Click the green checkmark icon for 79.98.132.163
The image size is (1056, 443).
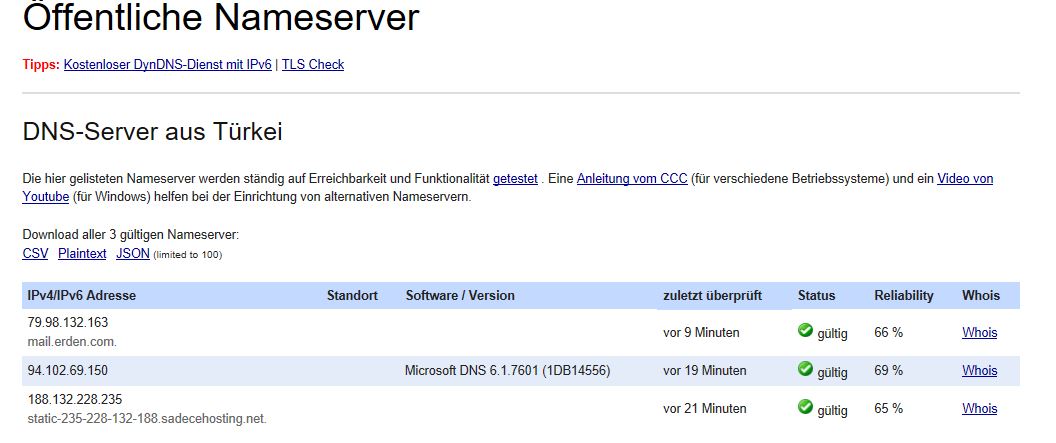tap(805, 331)
